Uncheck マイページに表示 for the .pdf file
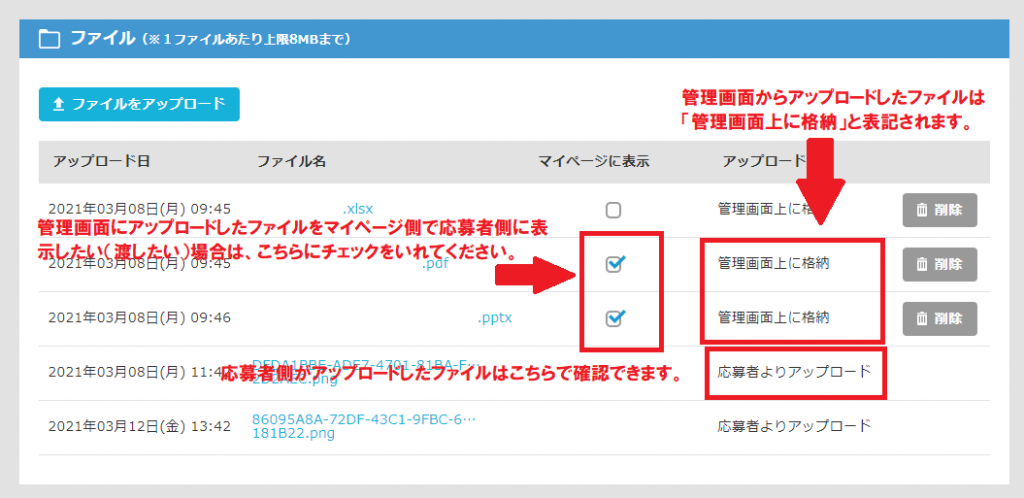 [615, 264]
